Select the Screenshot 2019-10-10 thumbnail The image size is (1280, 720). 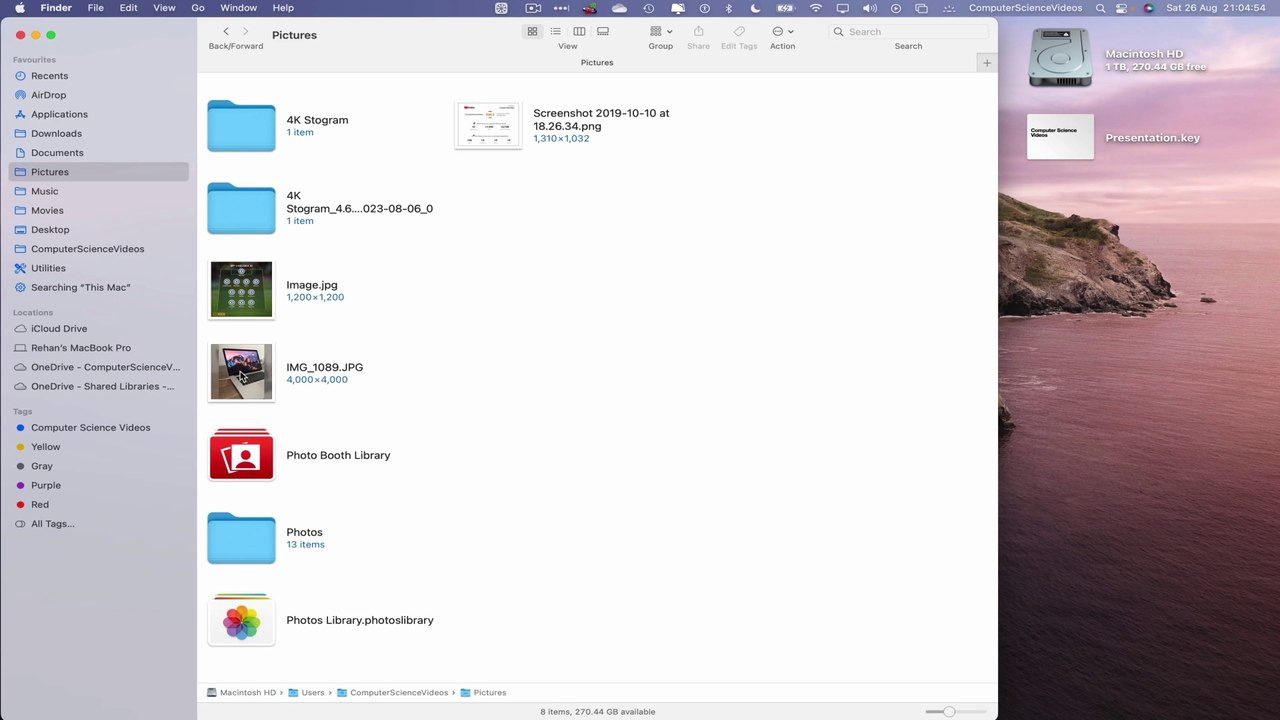coord(488,125)
